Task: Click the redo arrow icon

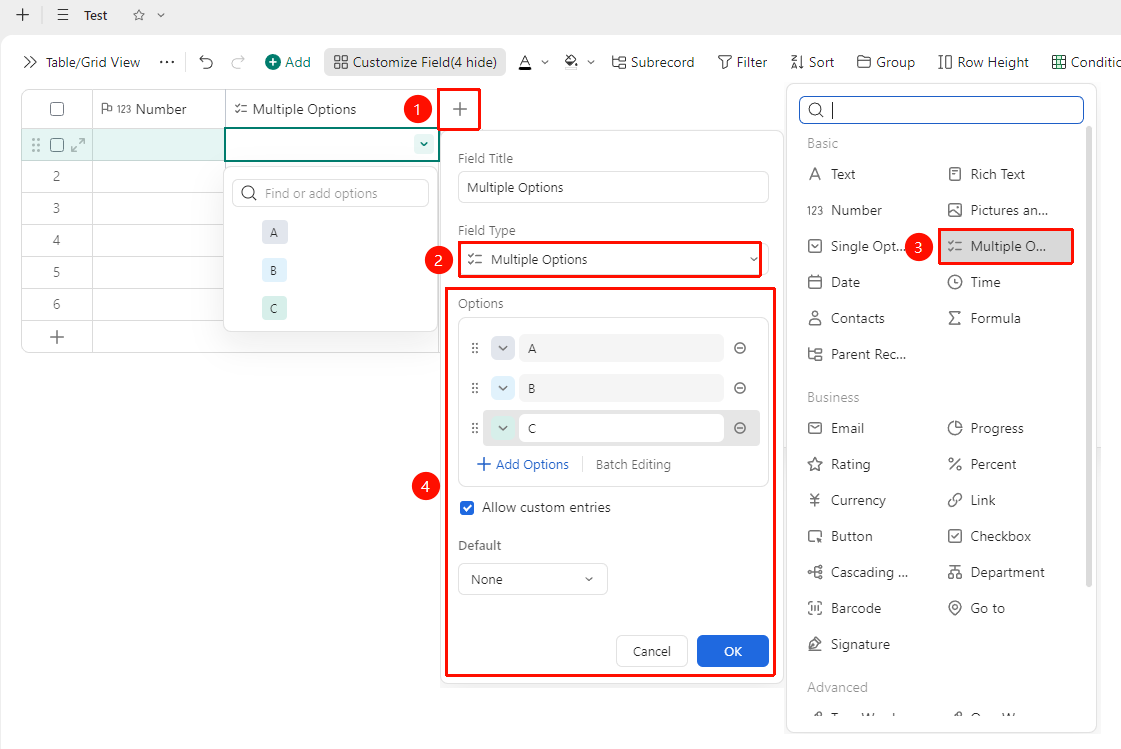Action: click(238, 62)
